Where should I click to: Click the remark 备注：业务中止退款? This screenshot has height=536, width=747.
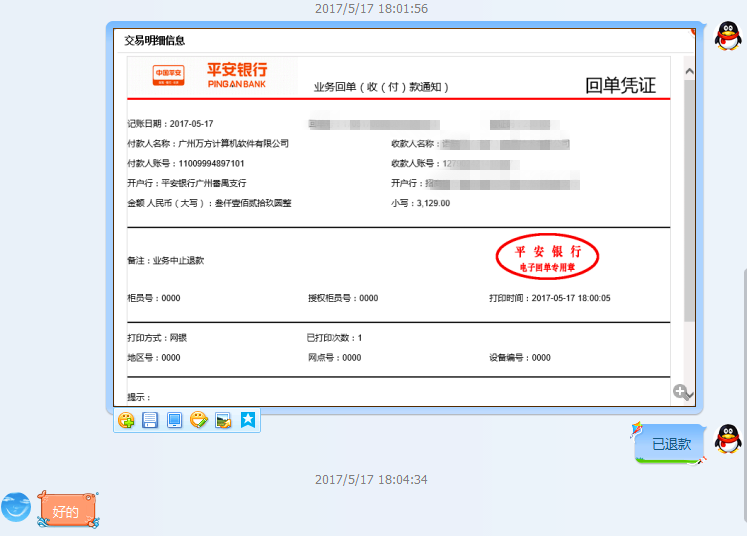coord(166,261)
